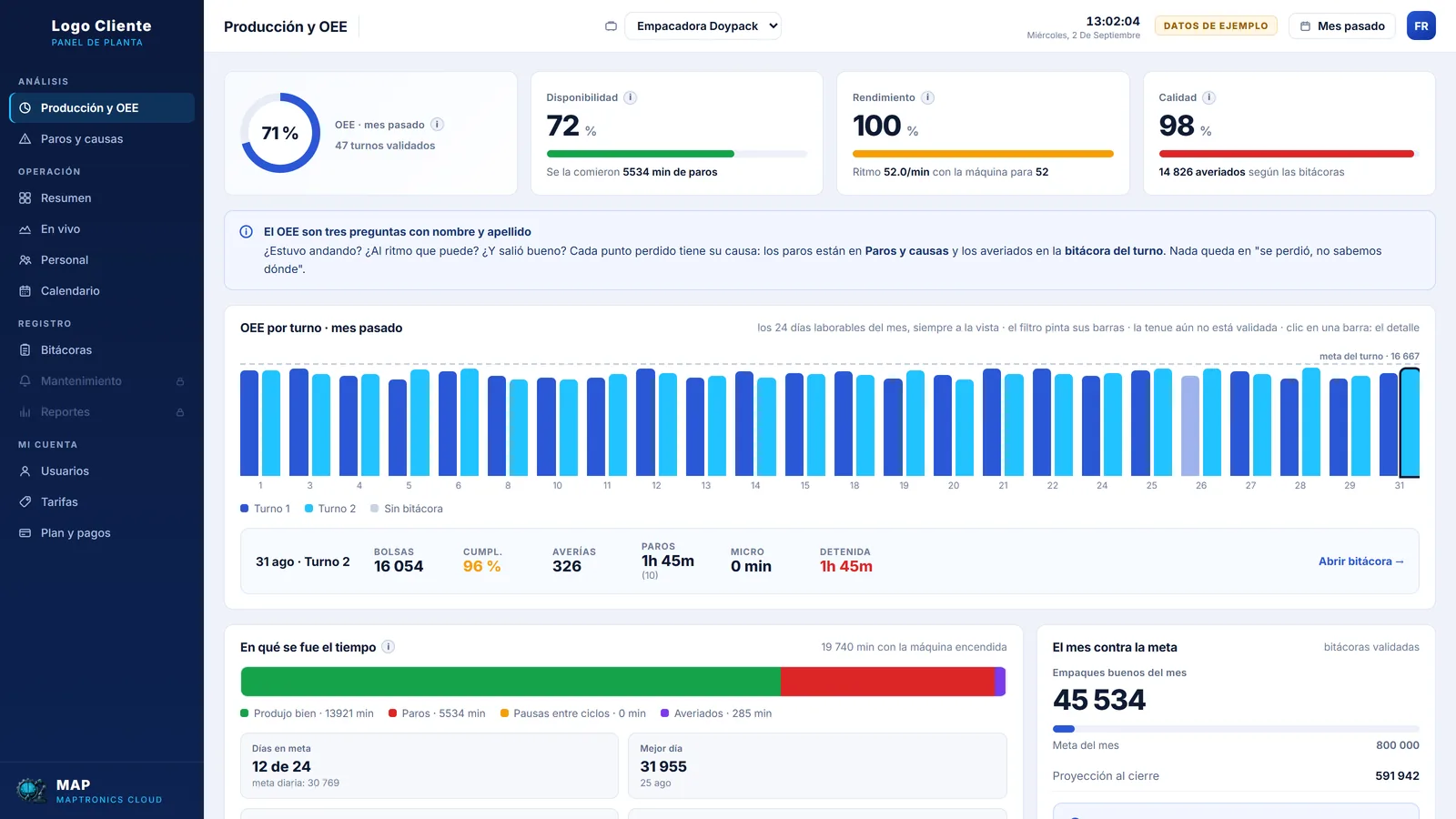Click the '13:02:04' clock text
Image resolution: width=1456 pixels, height=819 pixels.
pyautogui.click(x=1113, y=21)
